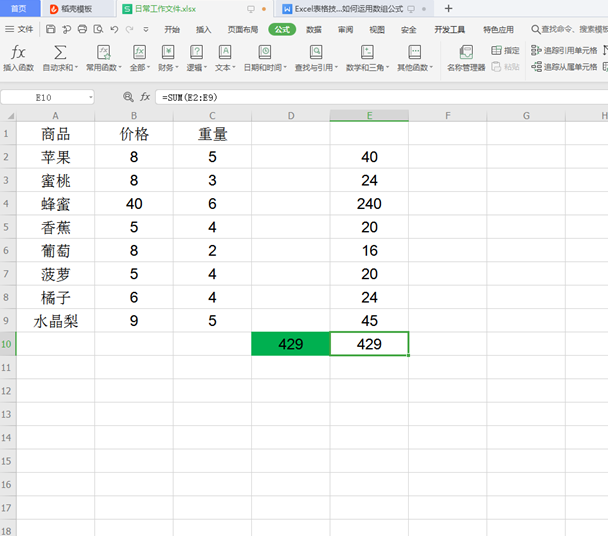
Task: Click the AutoSum (自动求和) sigma icon
Action: pos(60,52)
